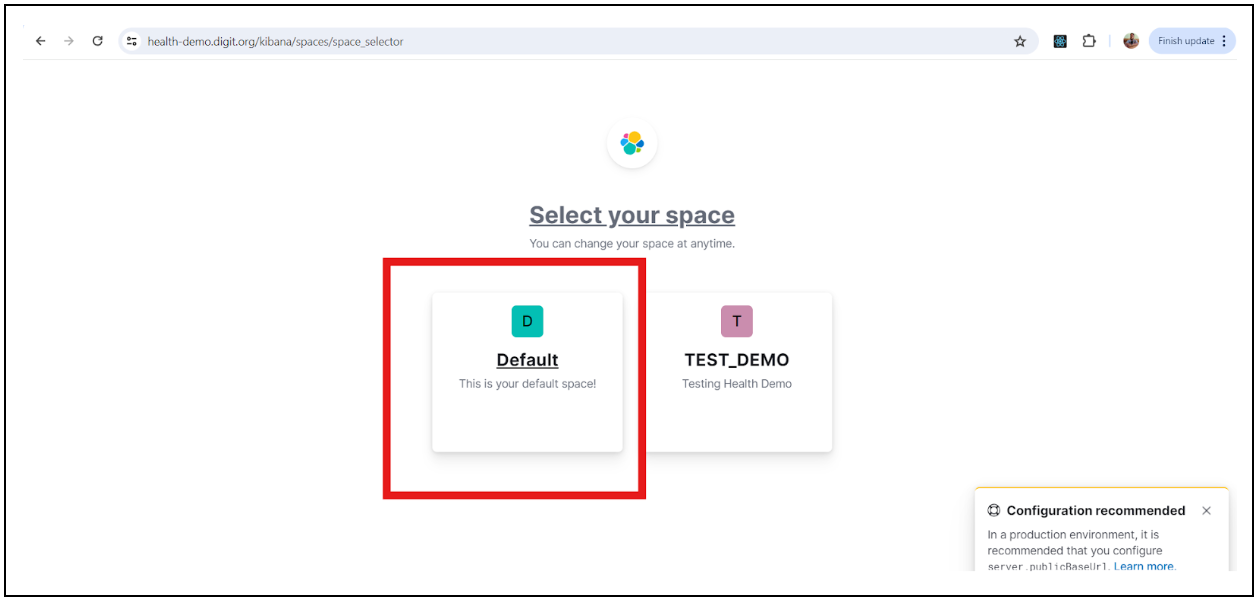Dismiss the Configuration recommended notification
This screenshot has height=604, width=1258.
point(1206,510)
